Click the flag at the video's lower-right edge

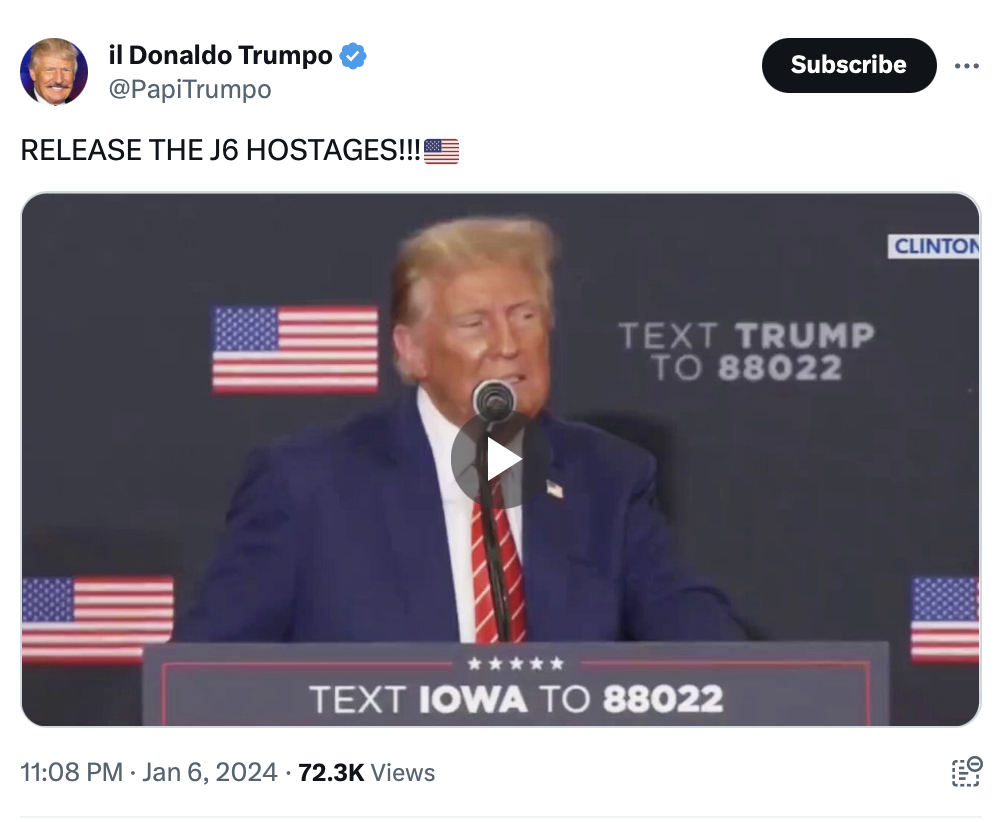point(945,619)
